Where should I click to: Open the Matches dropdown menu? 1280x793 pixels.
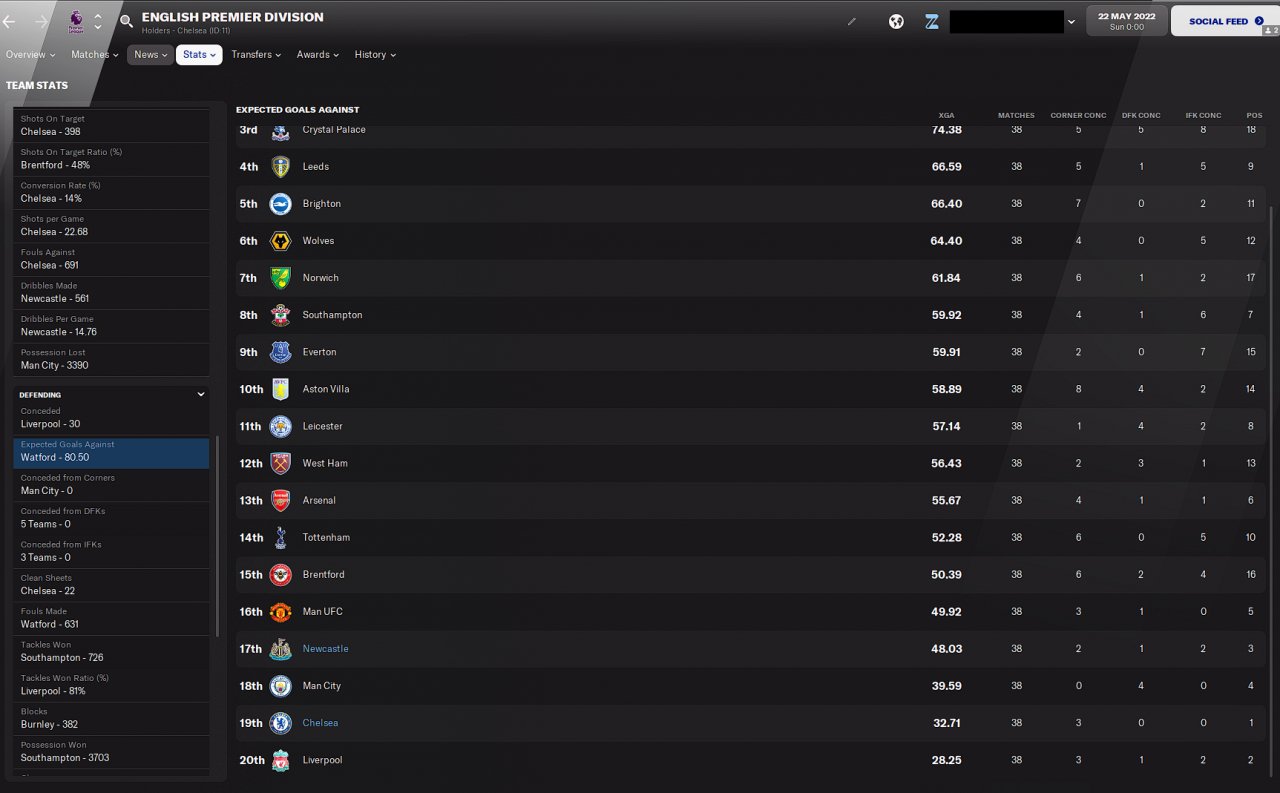coord(94,55)
